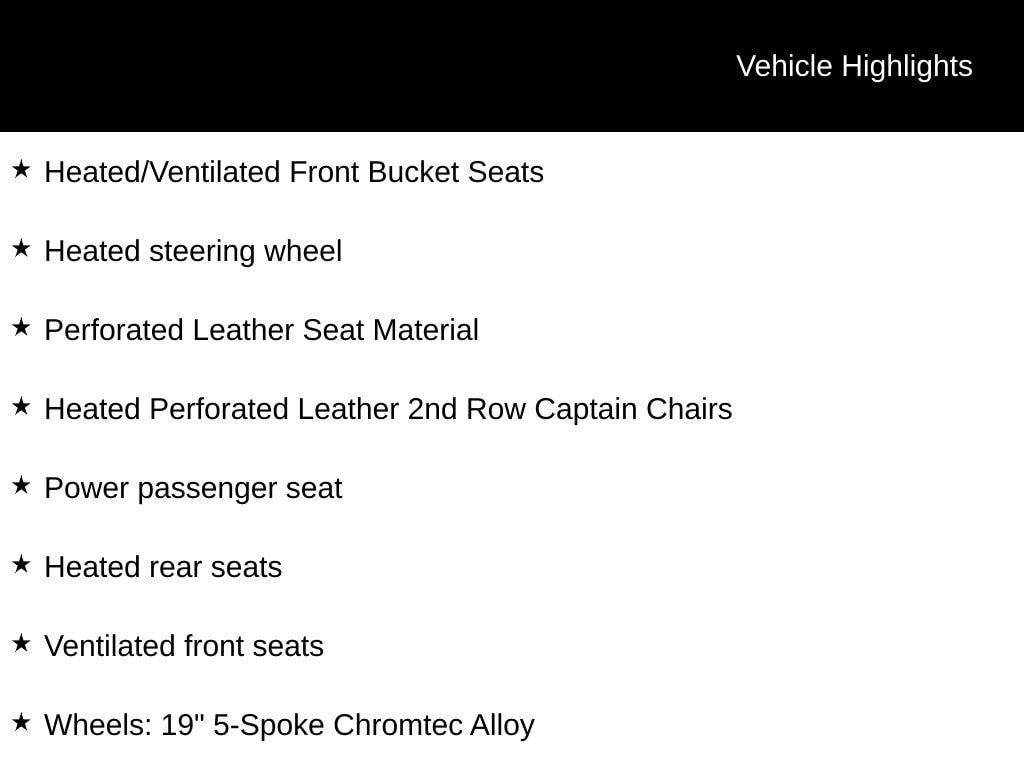This screenshot has height=768, width=1024.
Task: Click the Heated rear seats text
Action: [163, 568]
